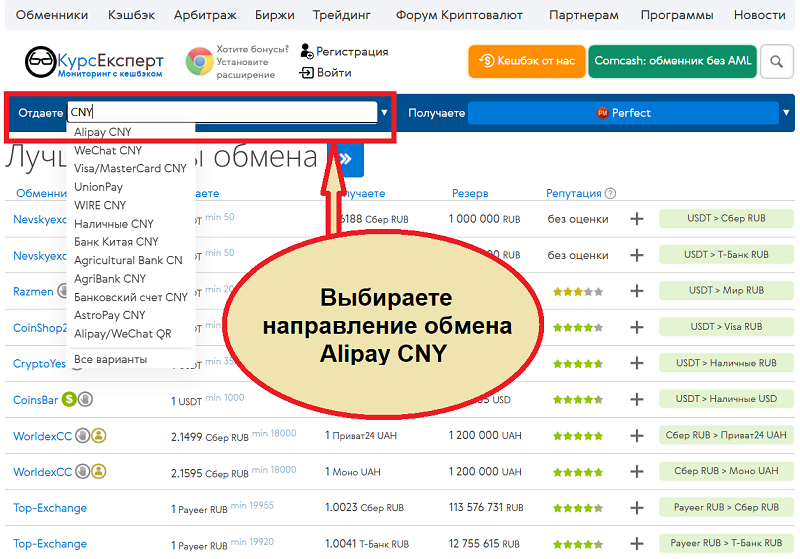Expand the USDT > Сбер RUB row plus
Image resolution: width=800 pixels, height=559 pixels.
[x=636, y=219]
